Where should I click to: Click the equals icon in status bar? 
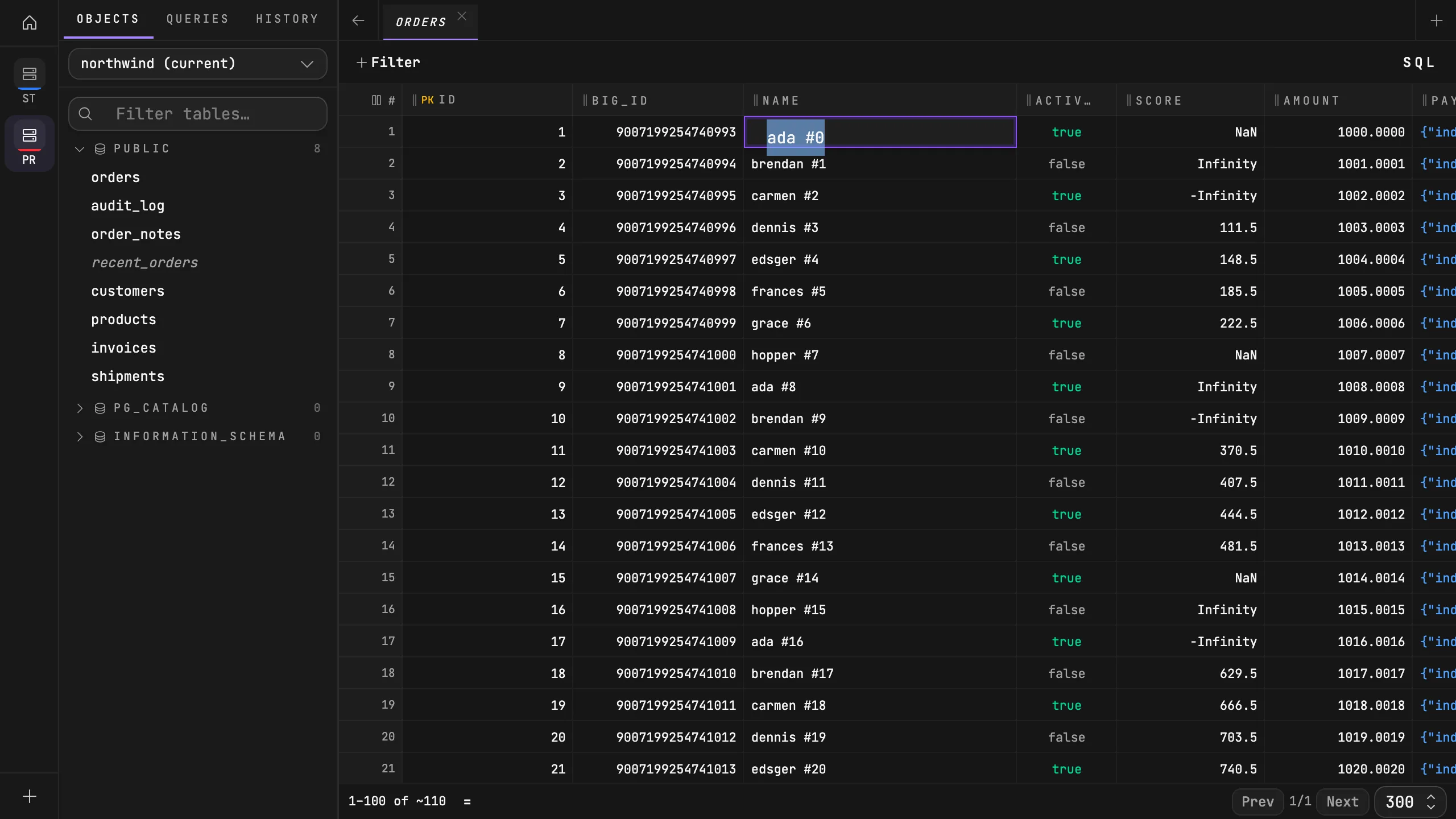[x=467, y=801]
